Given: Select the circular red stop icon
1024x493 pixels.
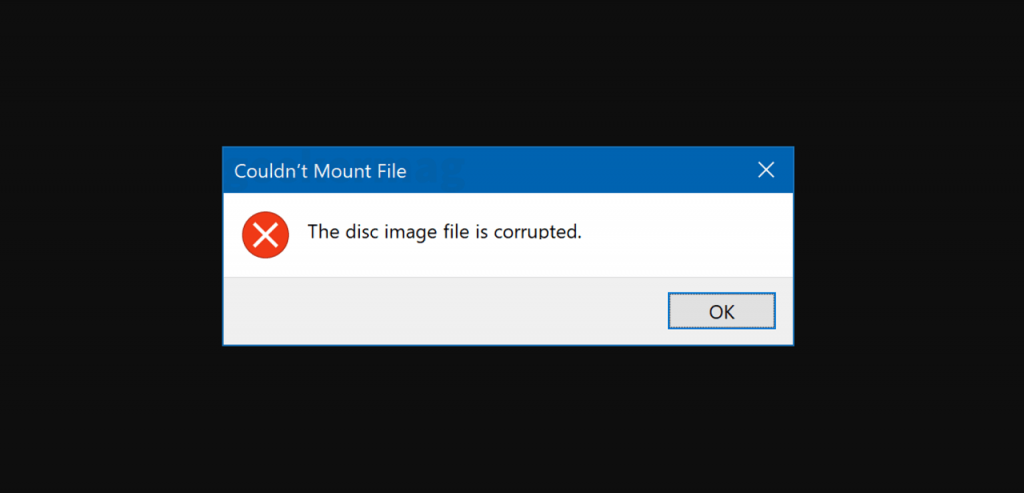Looking at the screenshot, I should click(265, 234).
